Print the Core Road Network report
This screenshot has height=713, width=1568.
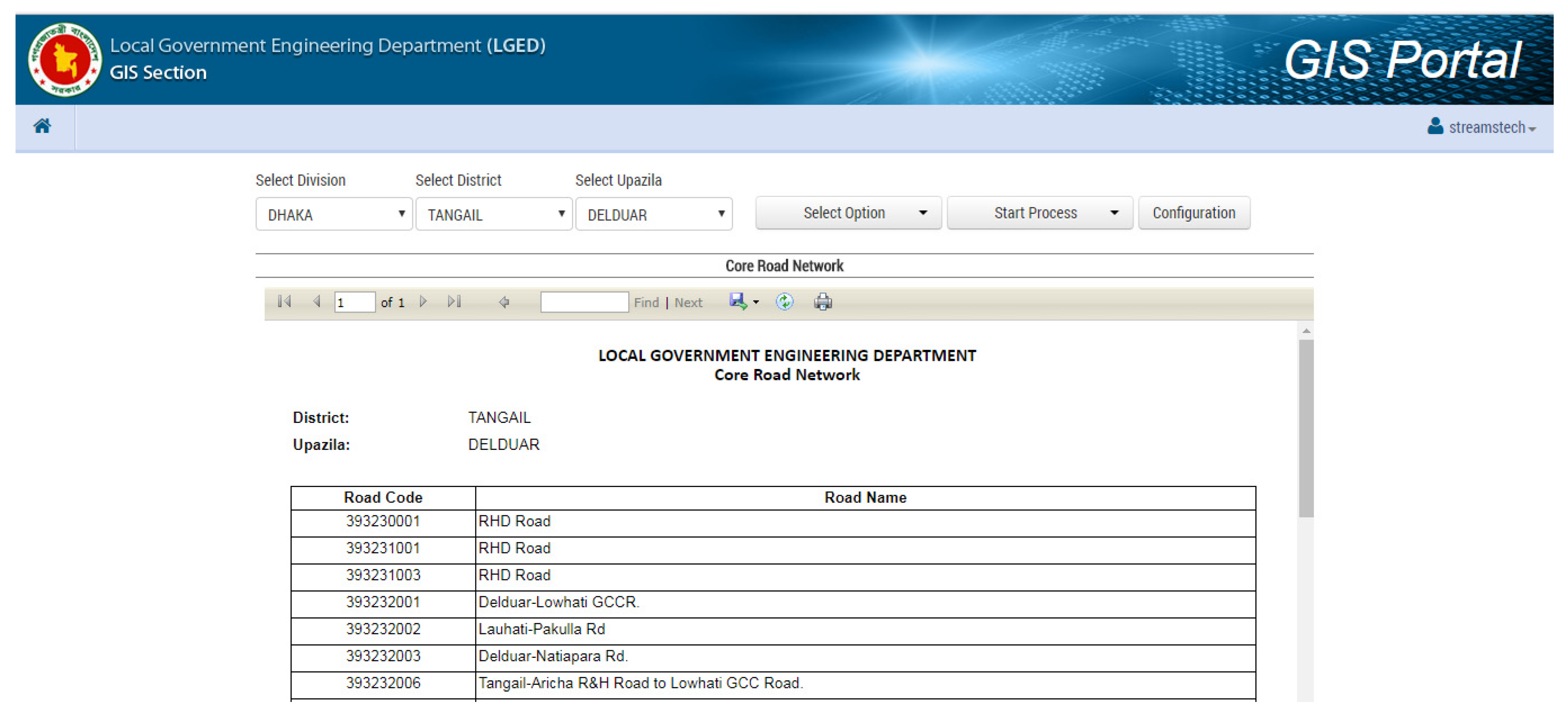click(x=823, y=302)
